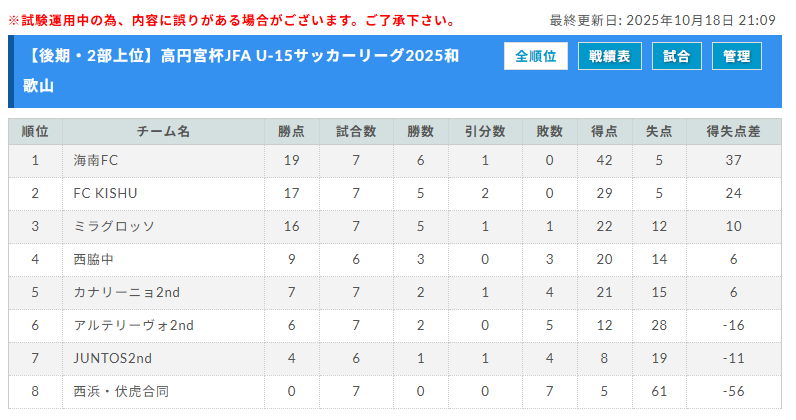The image size is (796, 420).
Task: Open the 管理 tab
Action: pos(736,57)
